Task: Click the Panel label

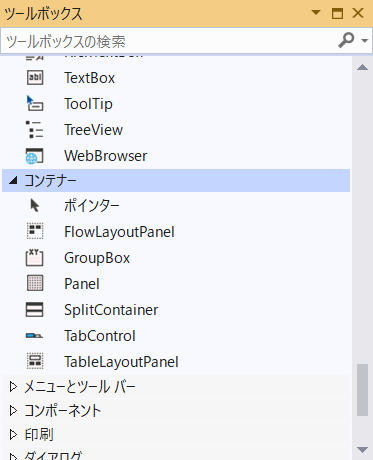Action: 82,284
